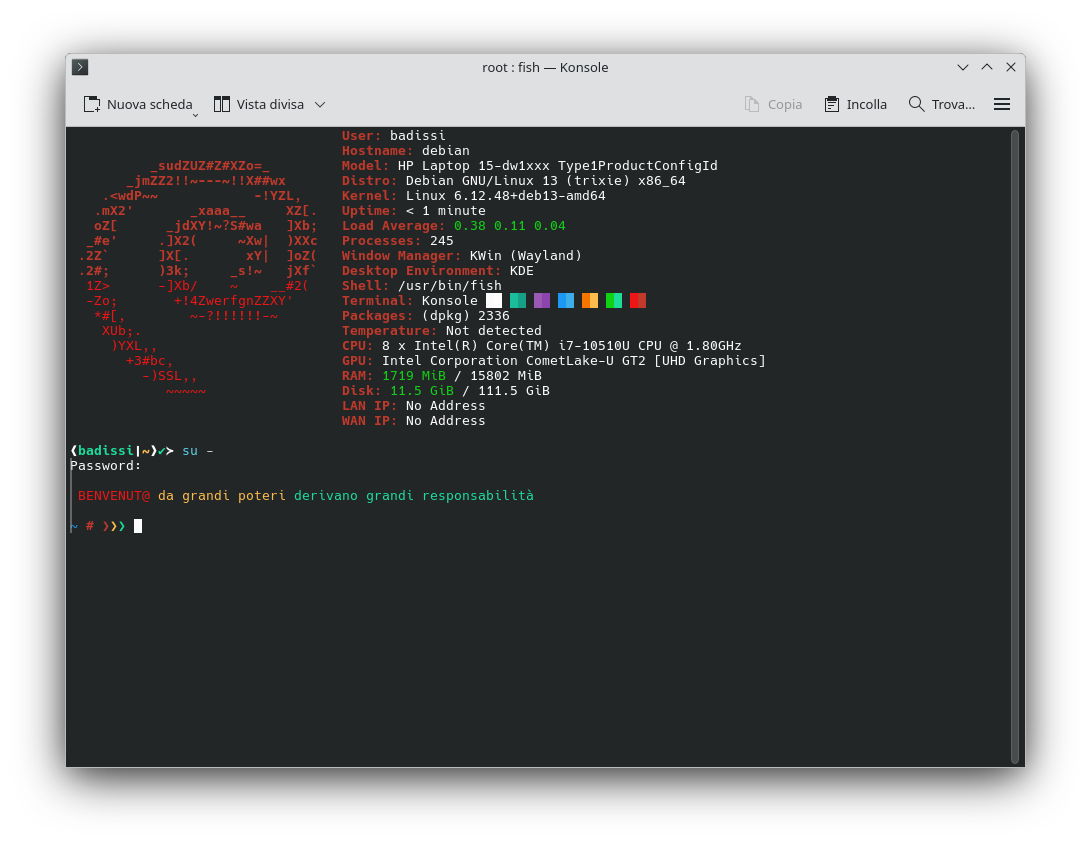Click the Konsole terminal icon in title bar
Screen dimensions: 1091x845
80,67
